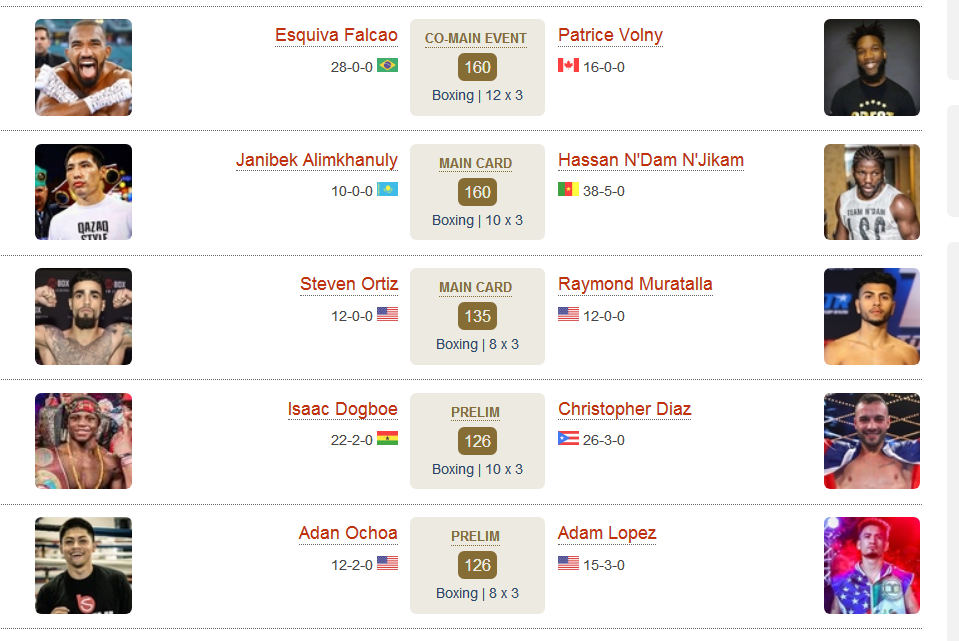
Task: Click the 135 weight badge for Ortiz vs Muratalla
Action: click(477, 316)
